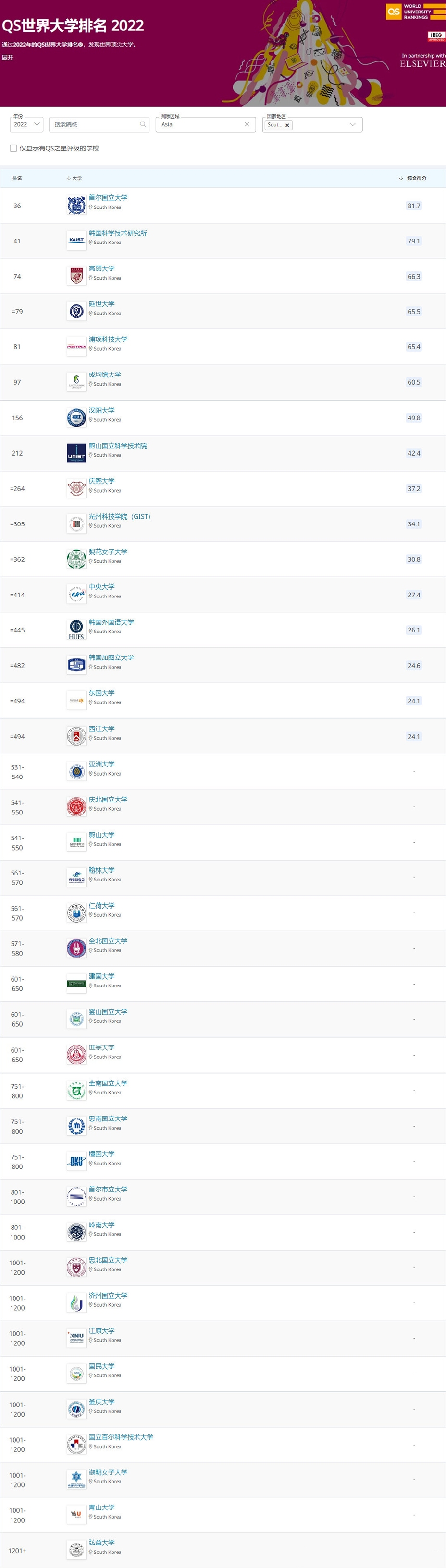
Task: Click the IREG Approved badge
Action: click(x=436, y=36)
